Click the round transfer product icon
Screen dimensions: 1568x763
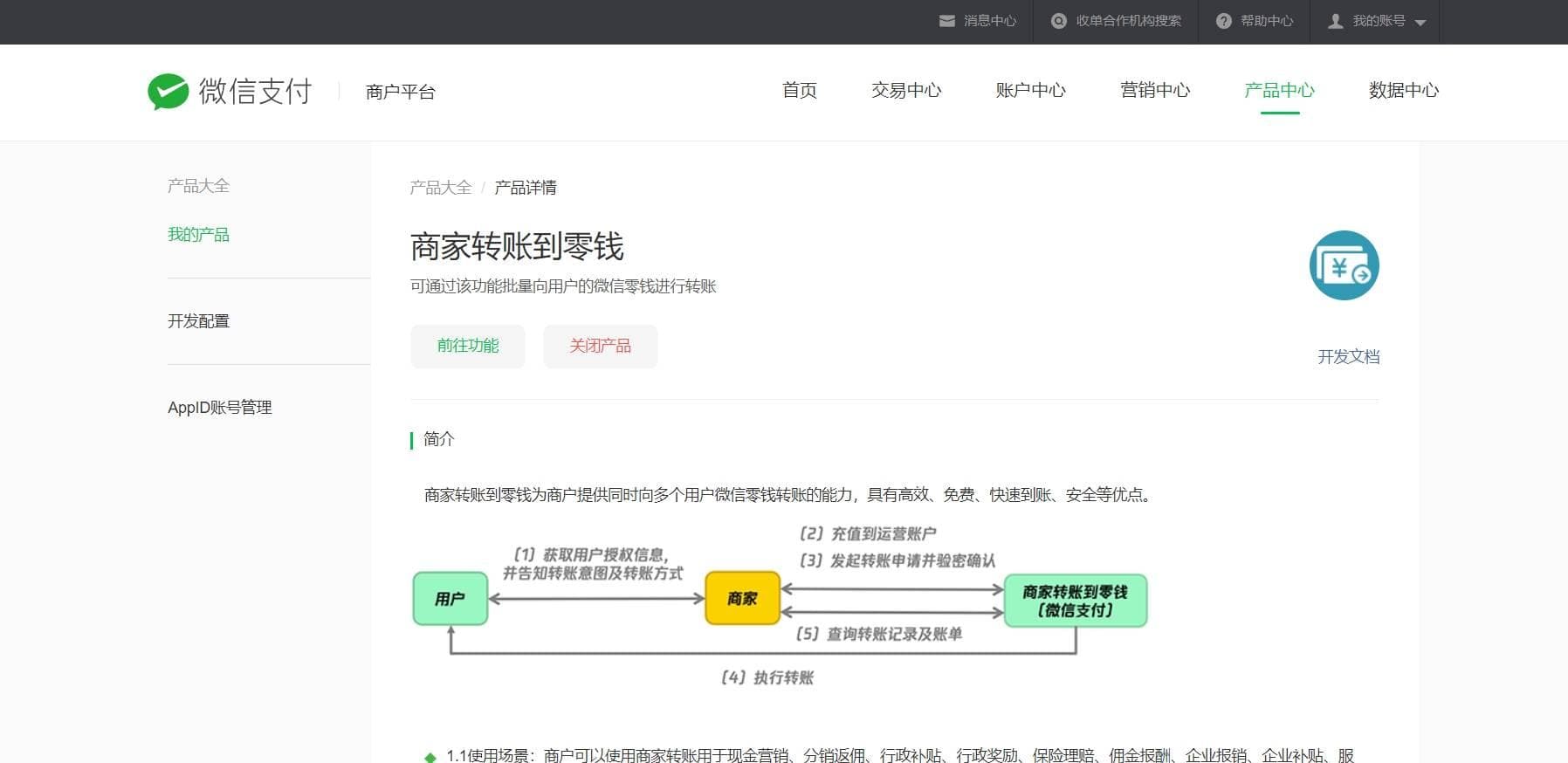pyautogui.click(x=1344, y=265)
